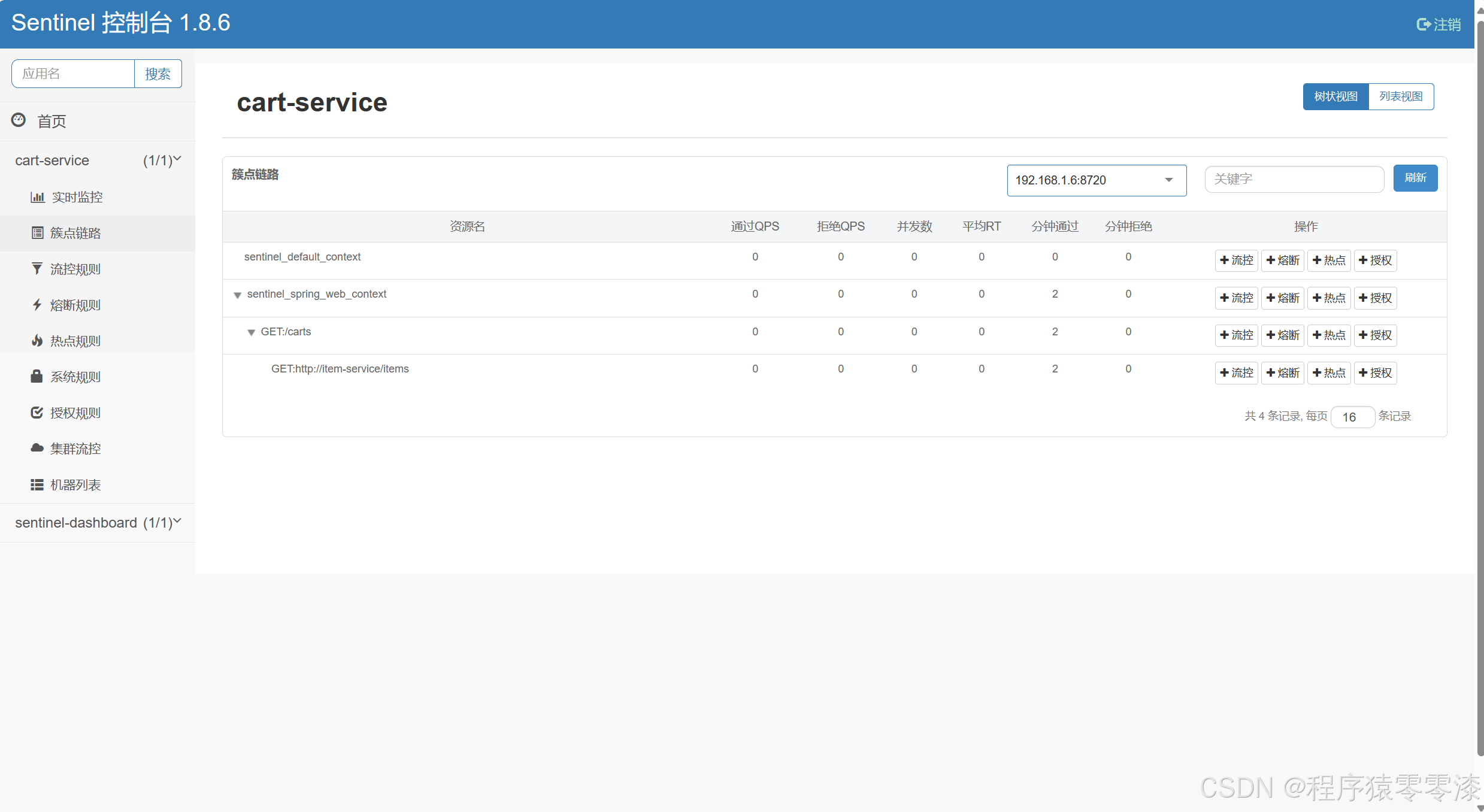
Task: Click the filter icon of 流控规则
Action: 37,269
